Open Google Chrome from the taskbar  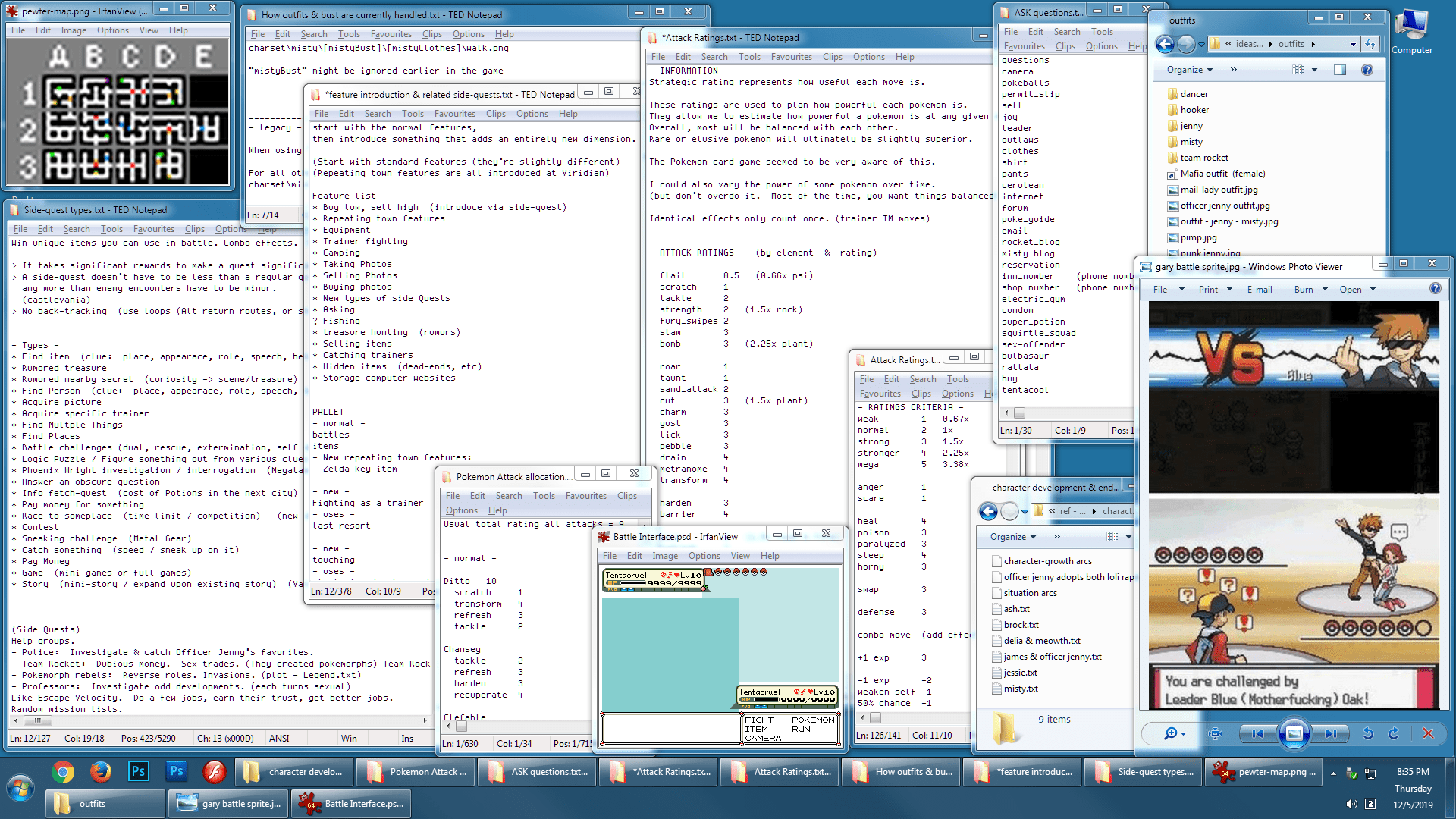[63, 772]
